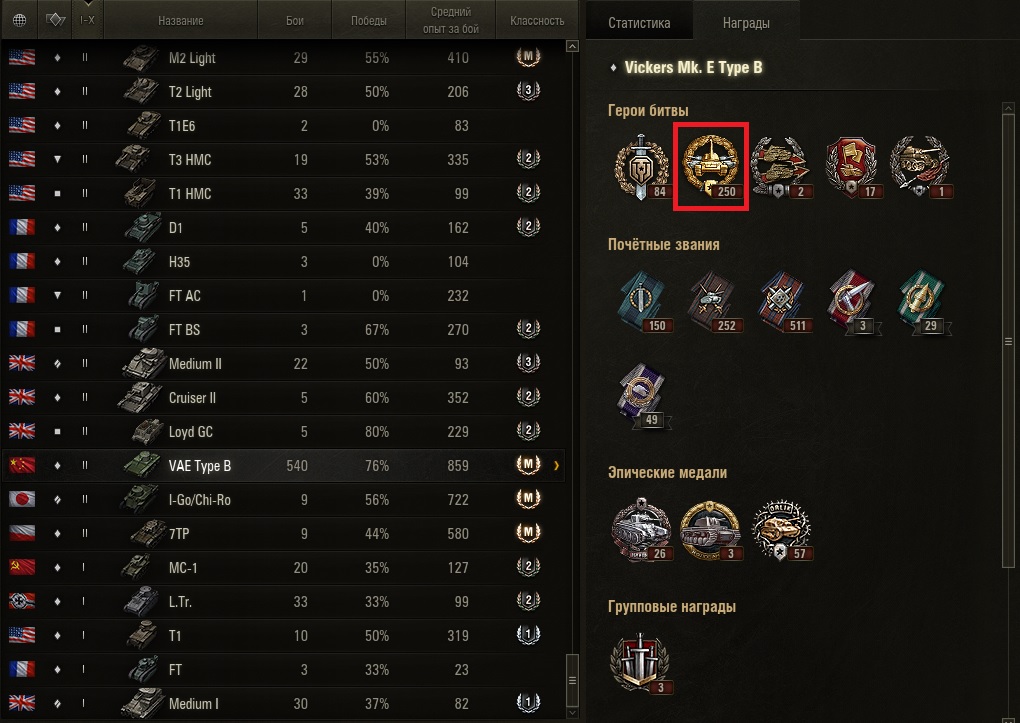
Task: Click the red banner medal with 17
Action: (851, 167)
